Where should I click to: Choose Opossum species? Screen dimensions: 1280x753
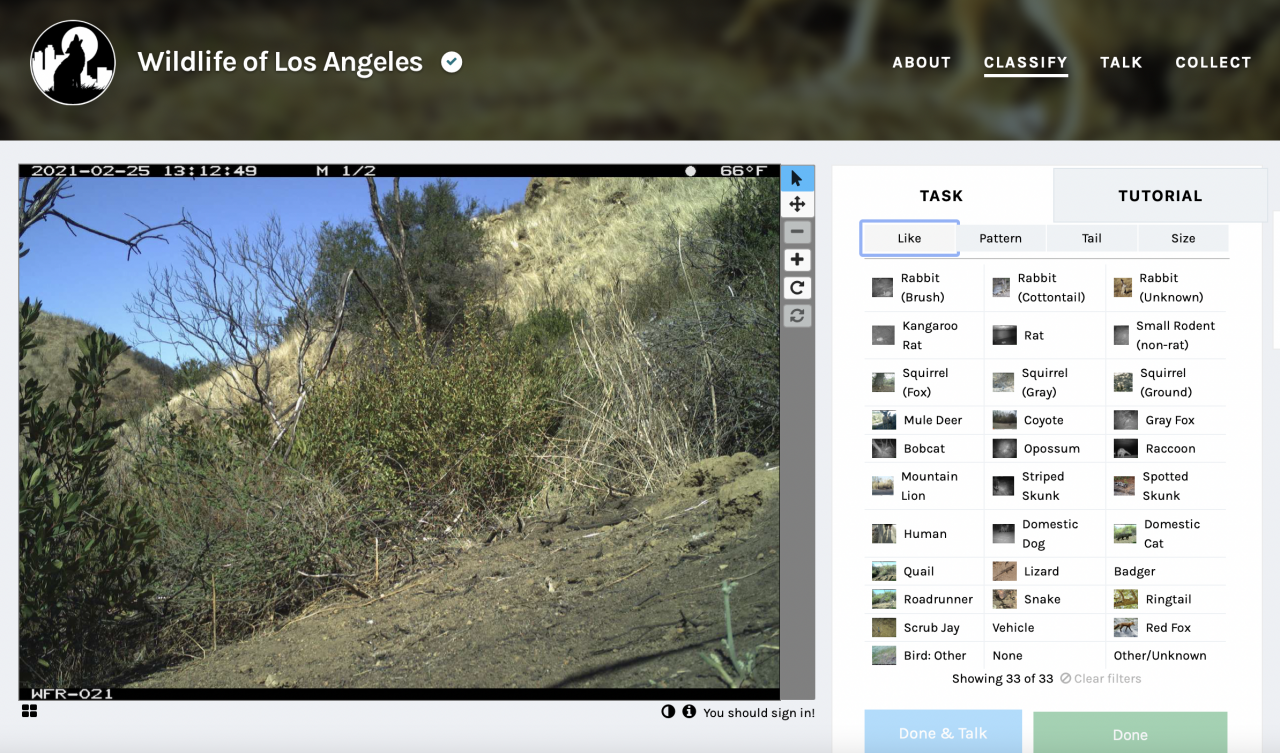pyautogui.click(x=1044, y=448)
